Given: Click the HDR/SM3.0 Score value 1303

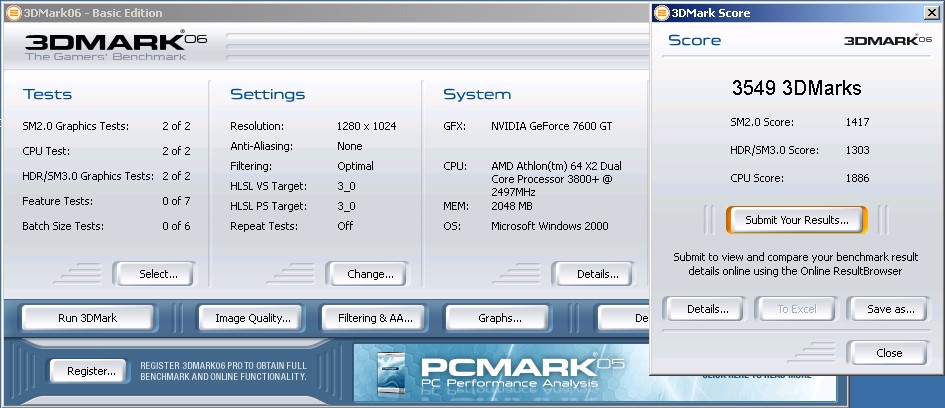Looking at the screenshot, I should [858, 150].
